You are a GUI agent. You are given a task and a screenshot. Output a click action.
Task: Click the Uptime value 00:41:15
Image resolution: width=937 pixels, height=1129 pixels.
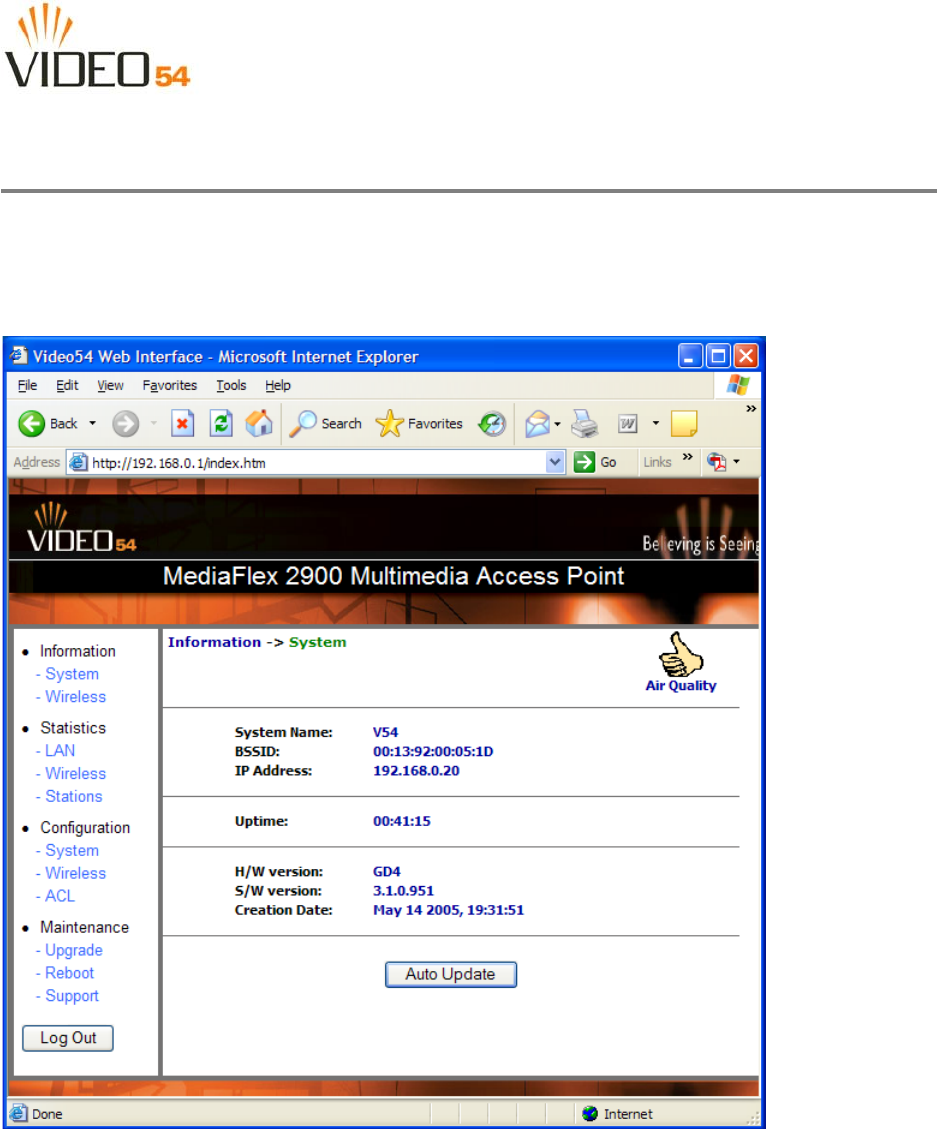(x=401, y=821)
